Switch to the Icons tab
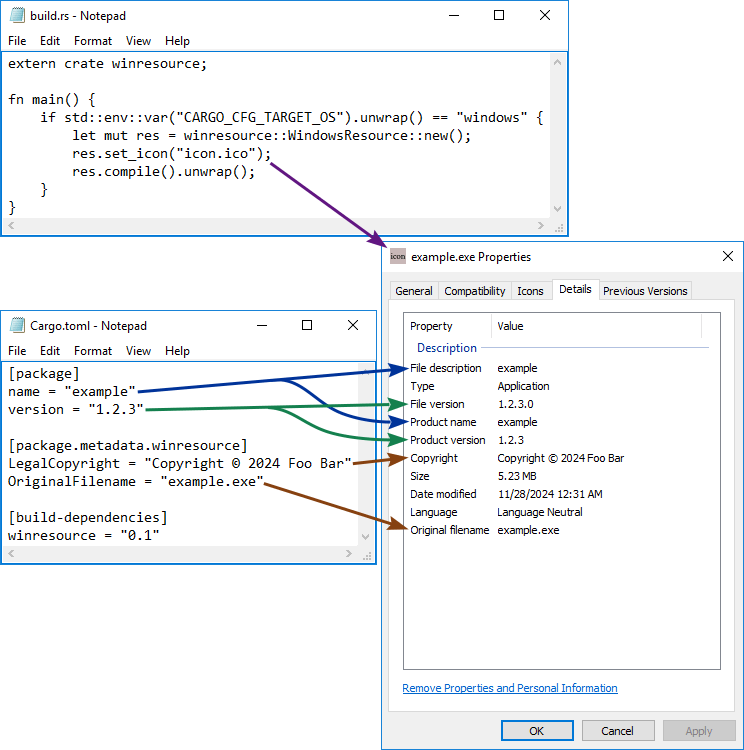The height and width of the screenshot is (750, 744). [x=530, y=291]
